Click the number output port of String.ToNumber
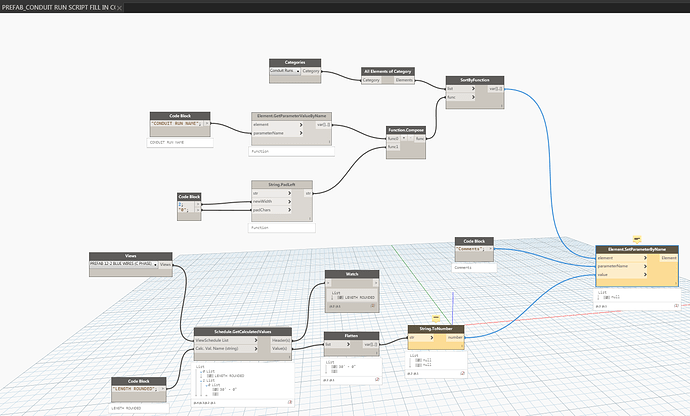Image resolution: width=690 pixels, height=416 pixels. pyautogui.click(x=455, y=338)
